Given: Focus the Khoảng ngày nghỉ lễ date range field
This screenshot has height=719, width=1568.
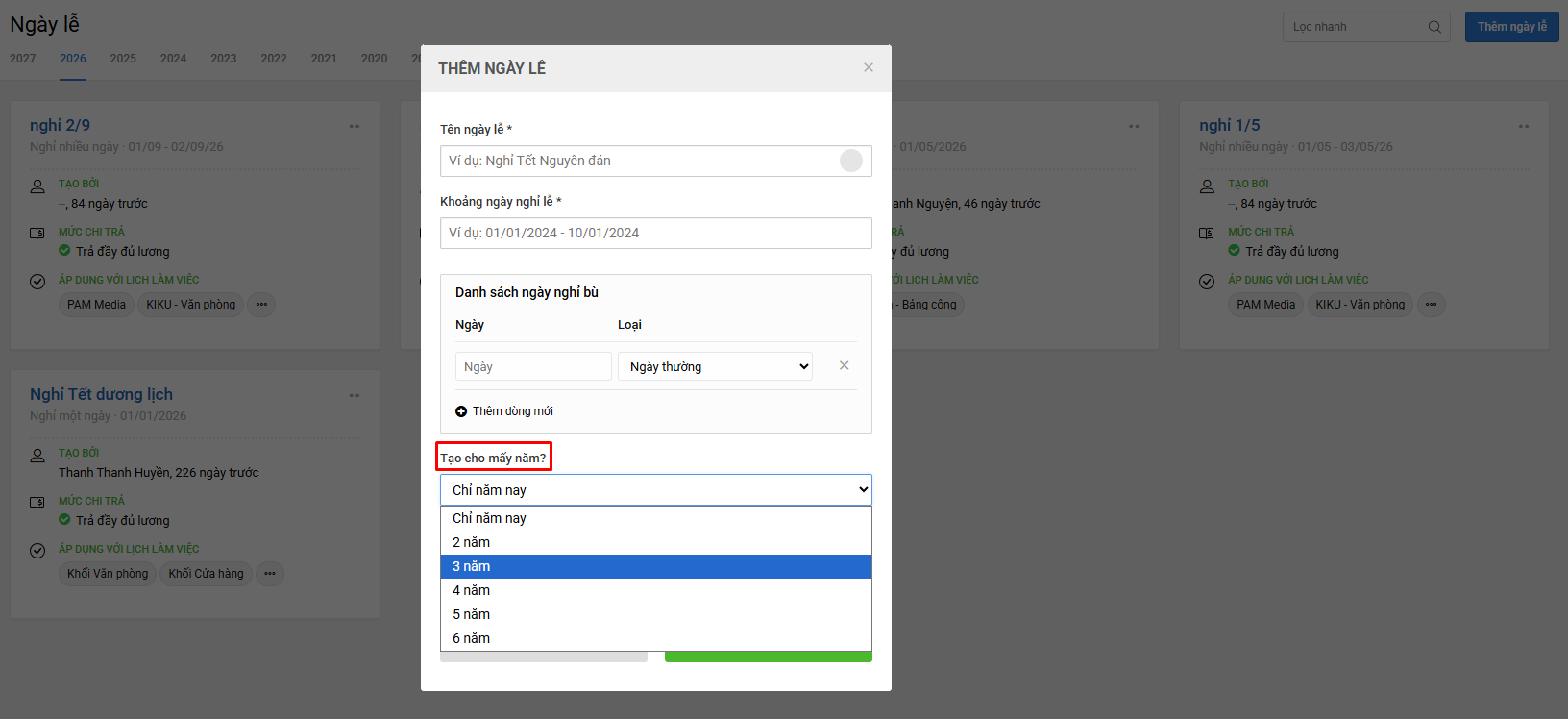Looking at the screenshot, I should click(x=656, y=233).
